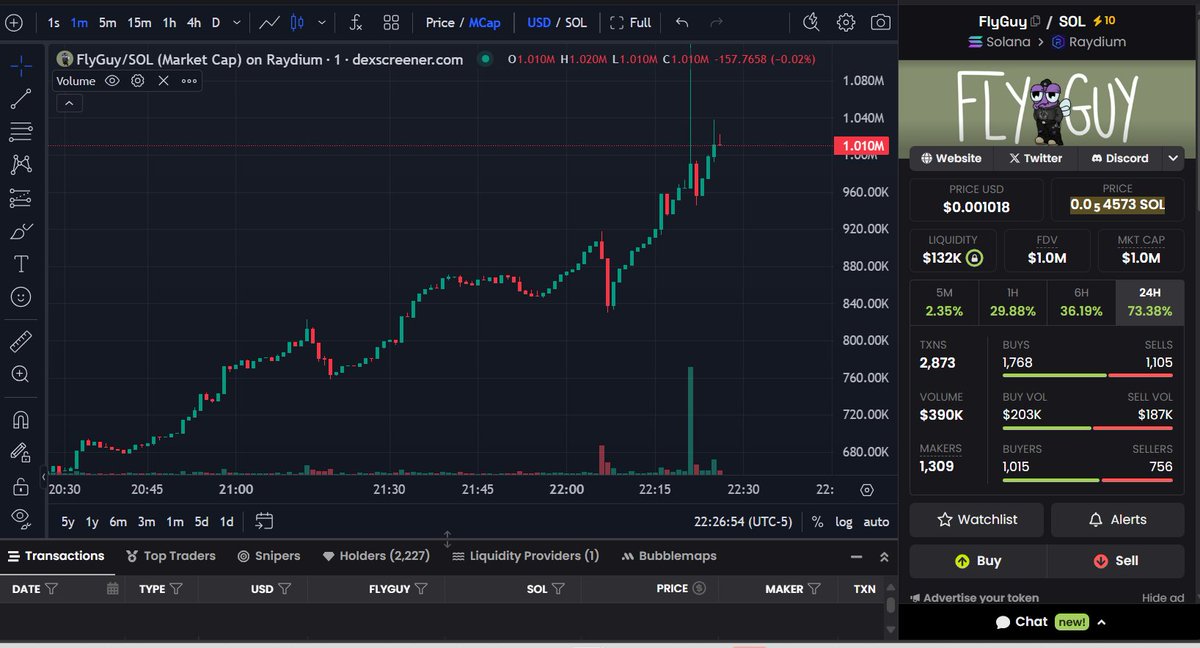Open the Indicators fx panel
This screenshot has width=1200, height=648.
pyautogui.click(x=355, y=21)
